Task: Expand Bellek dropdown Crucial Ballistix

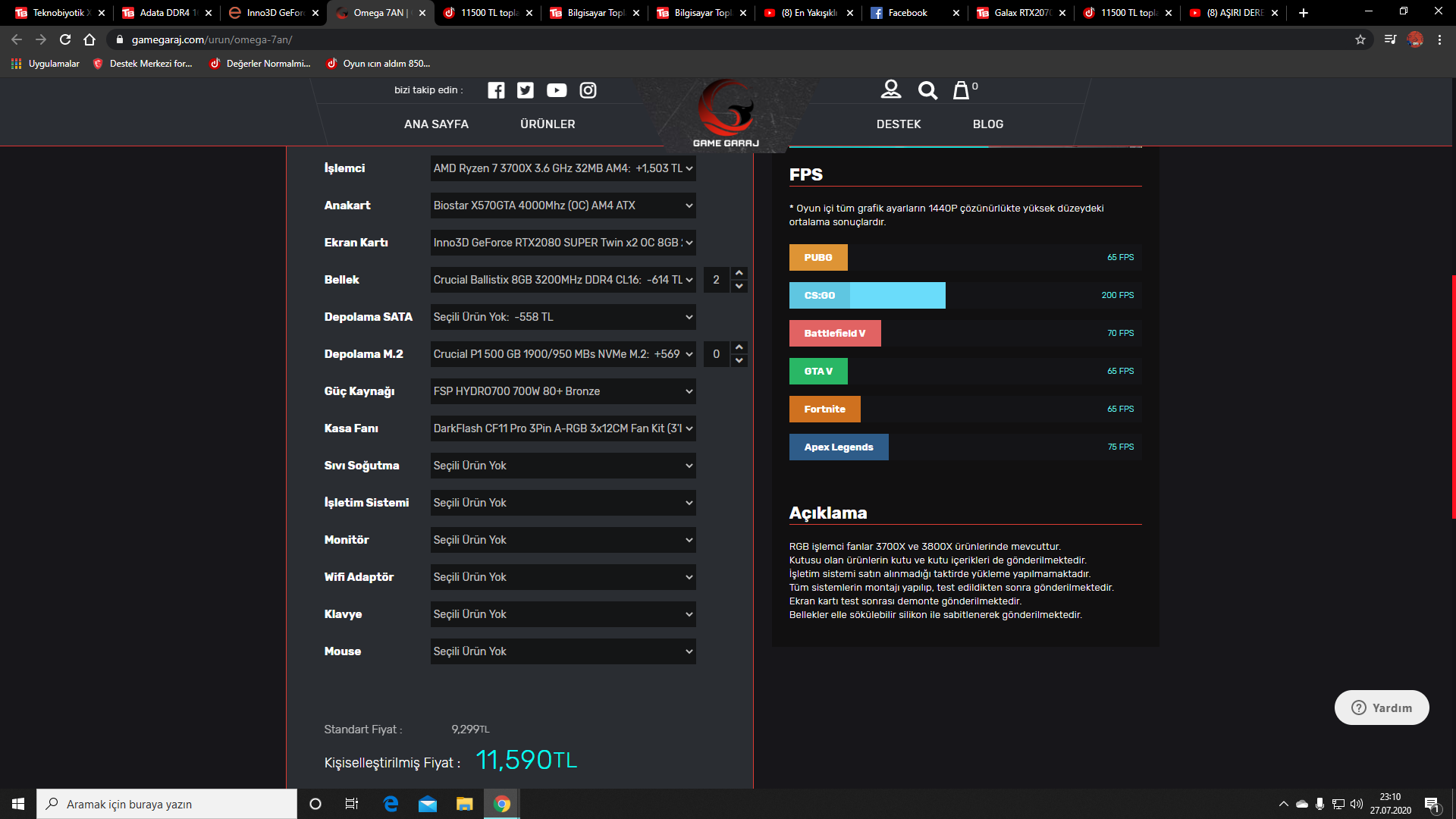Action: coord(563,280)
